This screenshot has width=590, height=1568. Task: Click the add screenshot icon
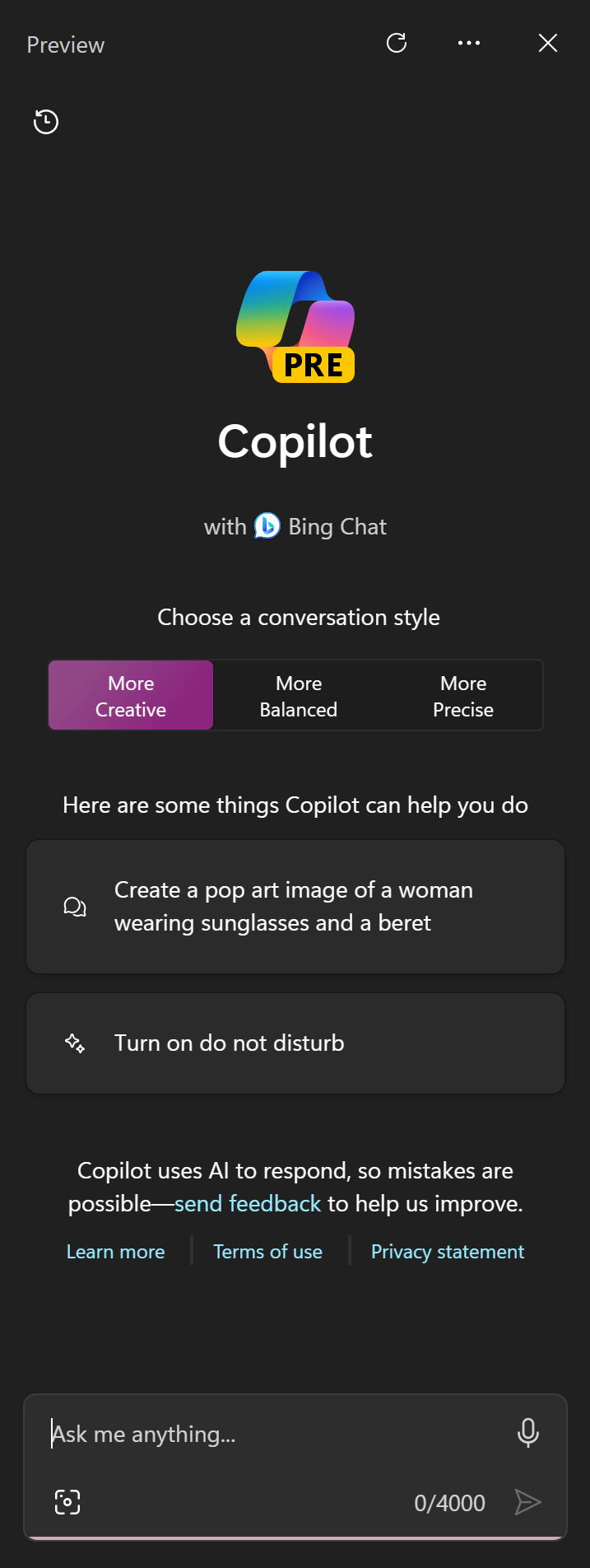tap(67, 1502)
